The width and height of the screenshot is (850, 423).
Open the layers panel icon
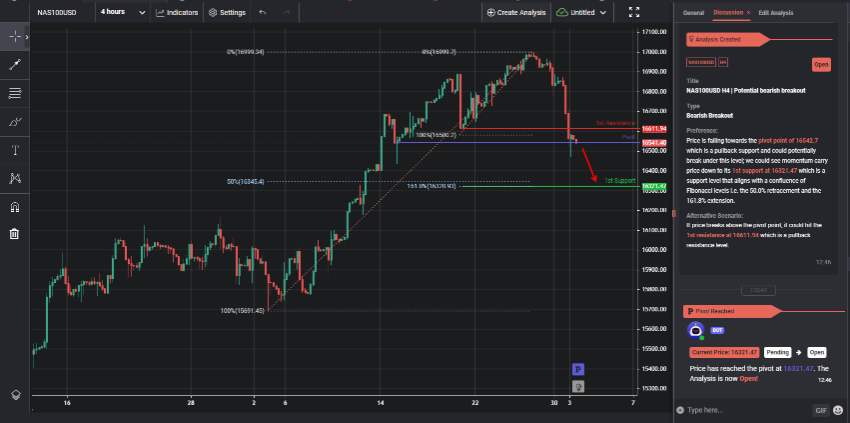point(15,394)
